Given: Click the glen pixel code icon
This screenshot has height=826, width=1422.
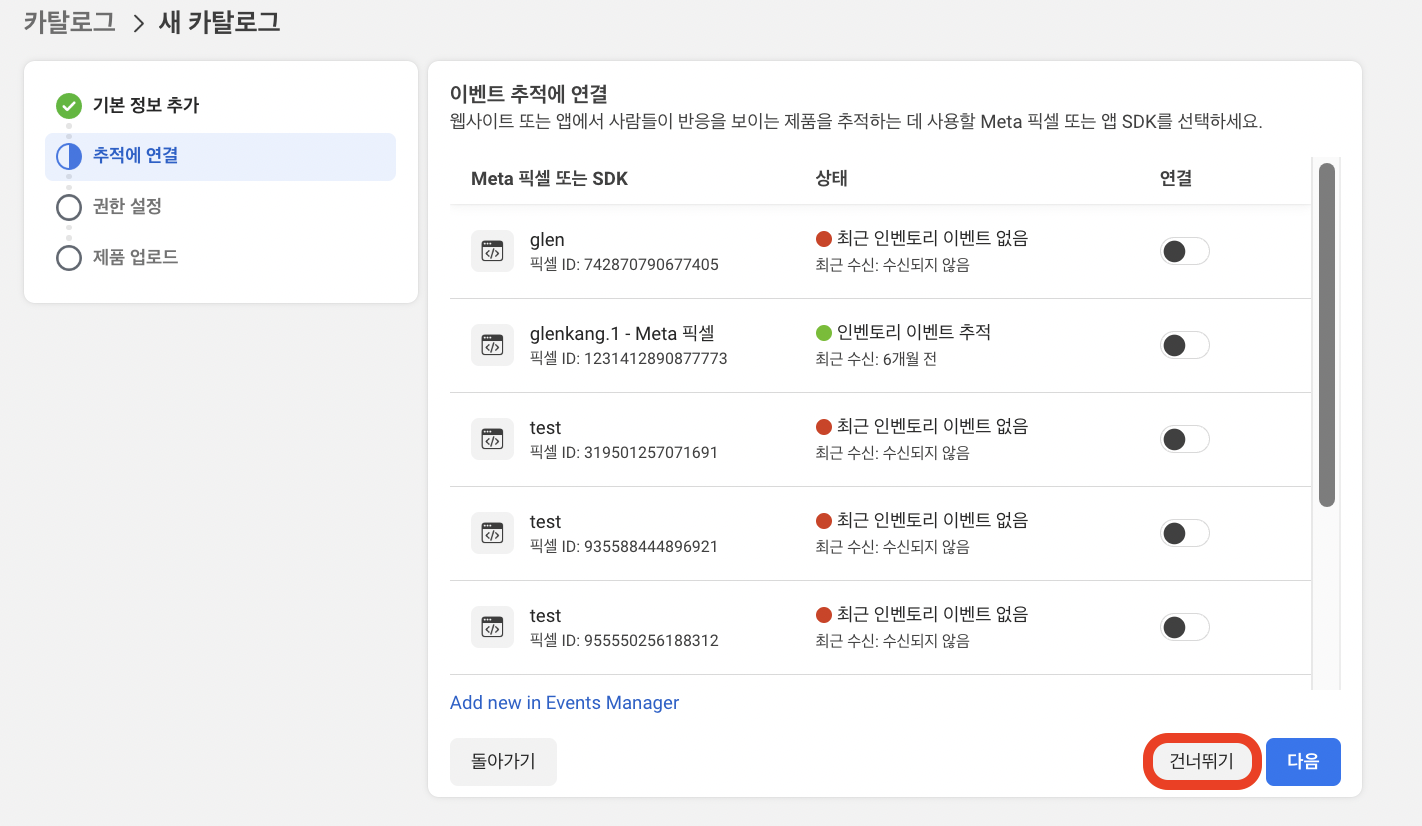Looking at the screenshot, I should point(492,250).
